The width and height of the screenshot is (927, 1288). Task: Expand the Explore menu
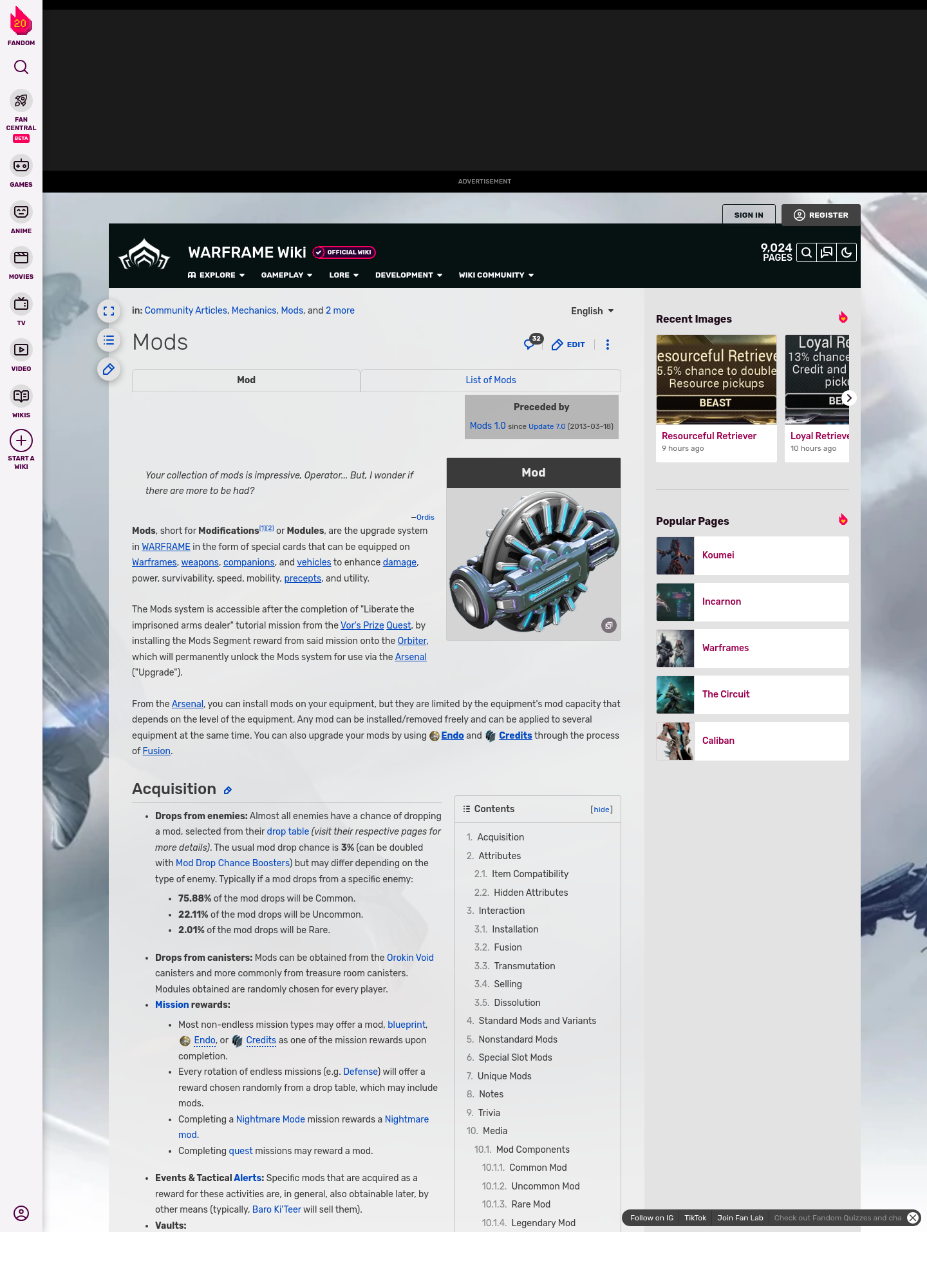click(216, 275)
